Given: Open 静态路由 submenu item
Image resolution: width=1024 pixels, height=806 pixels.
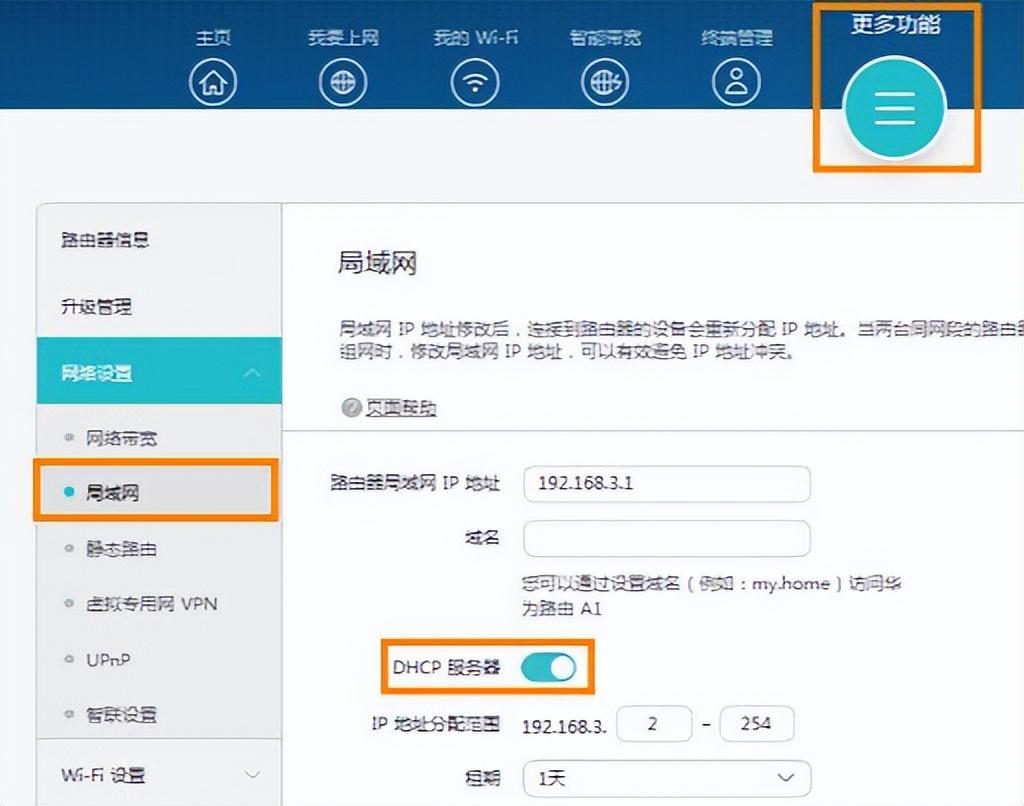Looking at the screenshot, I should (x=121, y=548).
